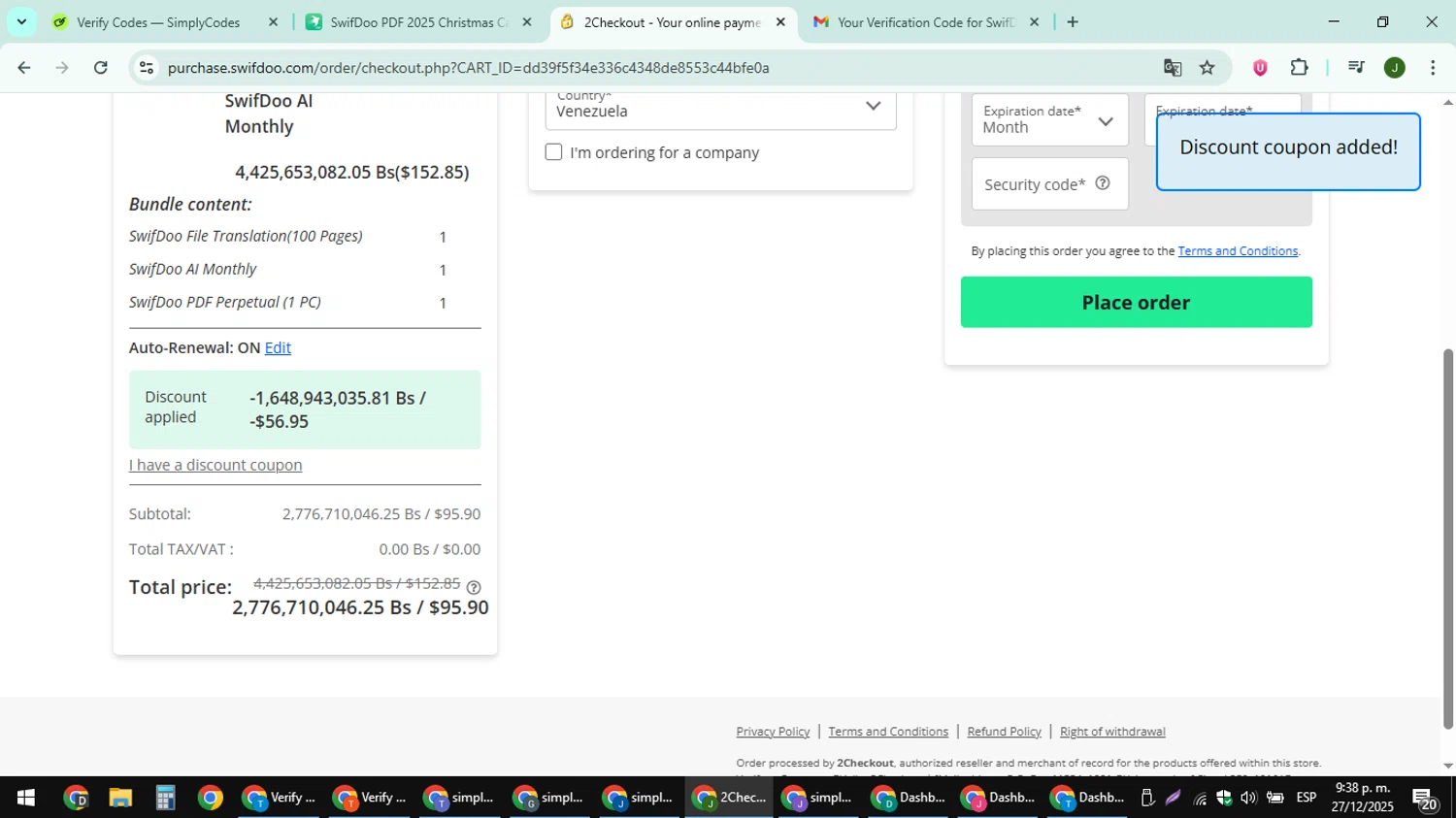
Task: Open the Refund Policy link
Action: tap(1004, 732)
